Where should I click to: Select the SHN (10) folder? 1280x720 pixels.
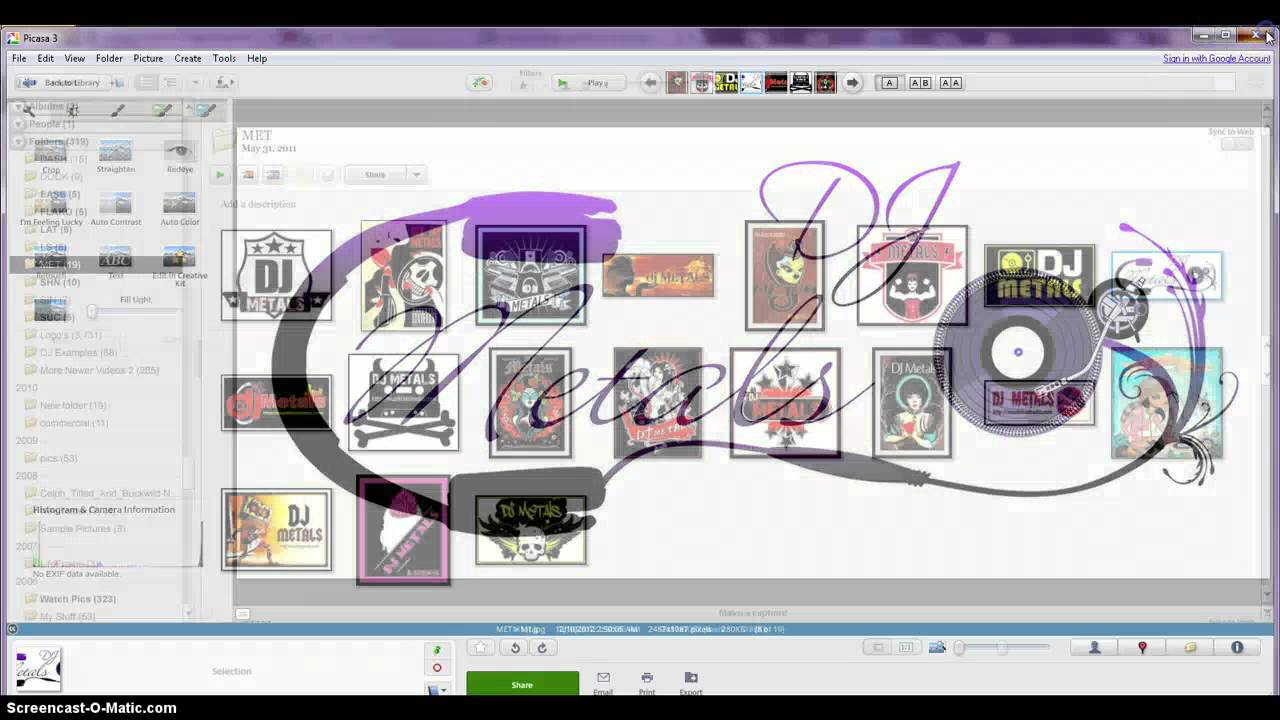(59, 282)
